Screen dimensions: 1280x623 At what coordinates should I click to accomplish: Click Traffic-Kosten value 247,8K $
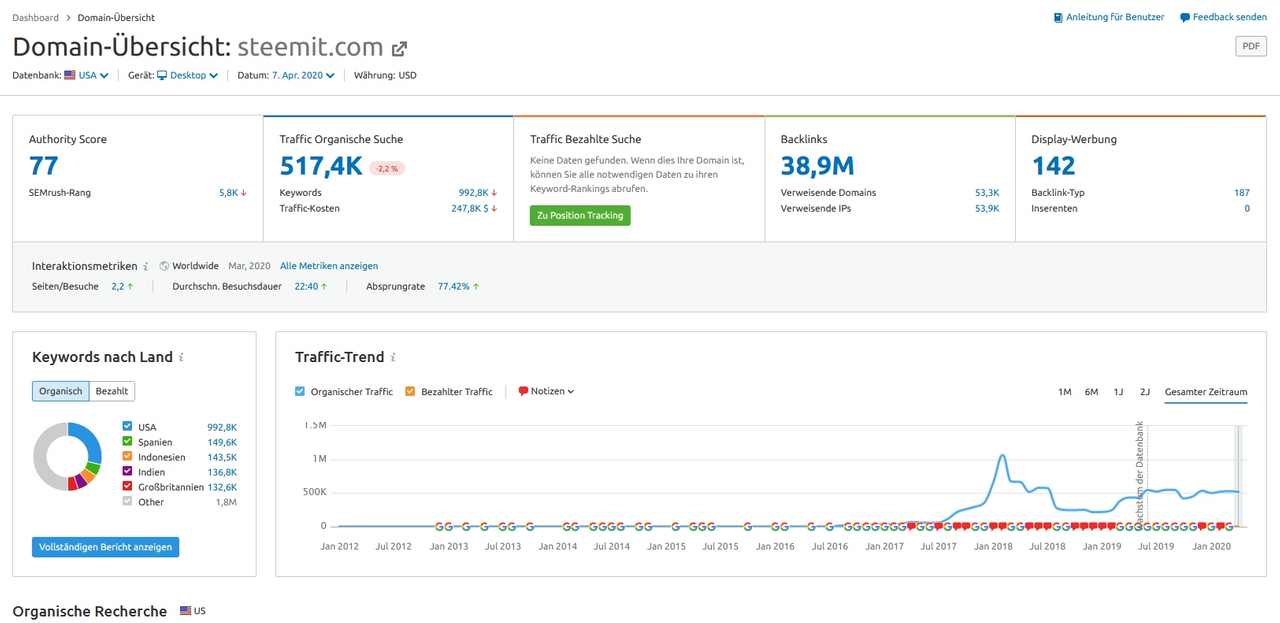470,209
